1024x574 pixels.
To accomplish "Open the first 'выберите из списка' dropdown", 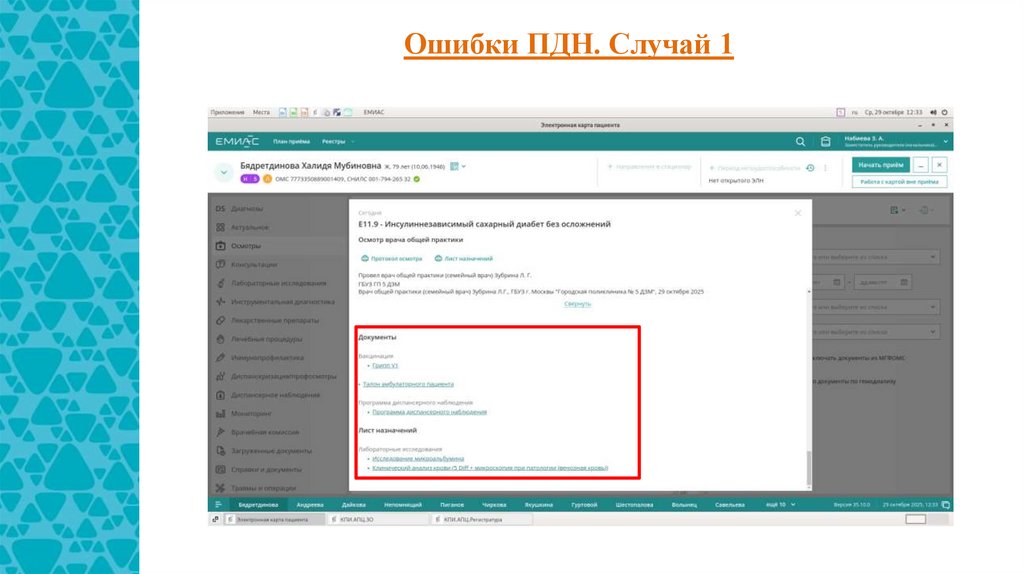I will pos(876,257).
